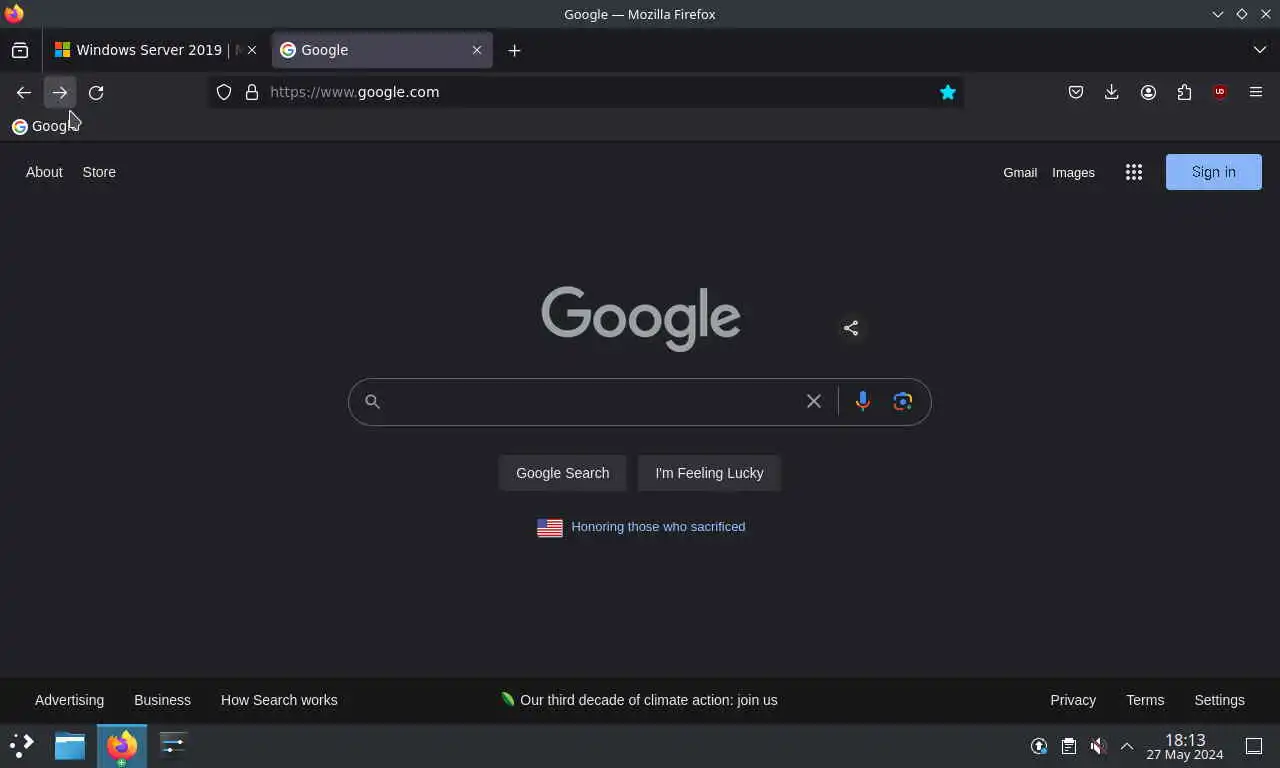Open the Honoring those who sacrificed link
Image resolution: width=1280 pixels, height=768 pixels.
pos(658,526)
